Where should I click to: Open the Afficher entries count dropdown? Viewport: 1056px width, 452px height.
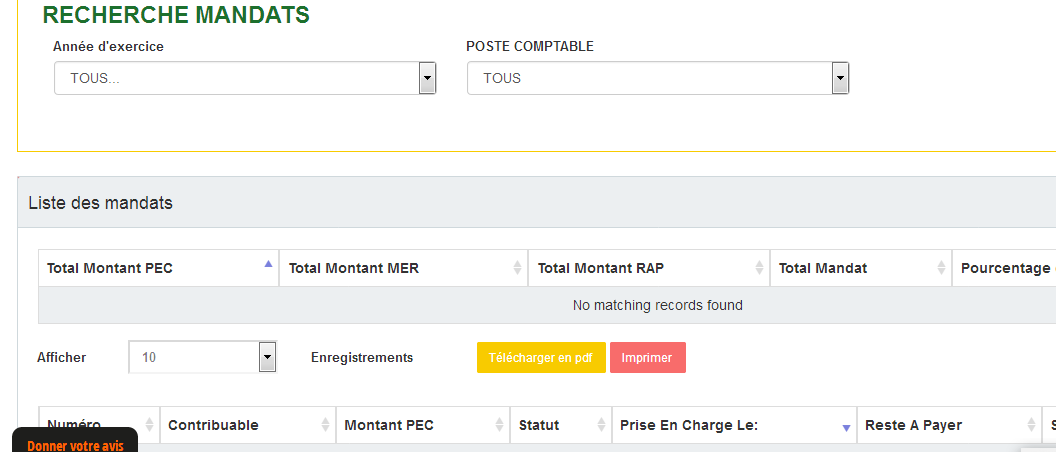[266, 357]
